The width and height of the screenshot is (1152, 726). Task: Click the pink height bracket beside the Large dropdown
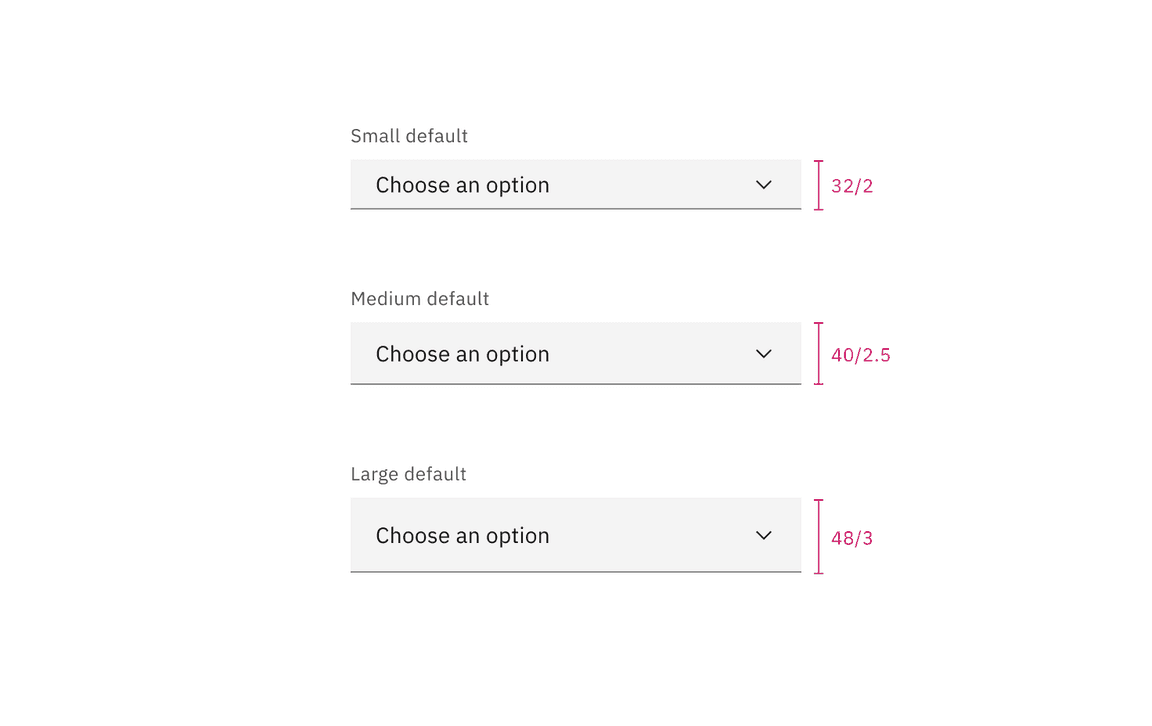[x=818, y=536]
